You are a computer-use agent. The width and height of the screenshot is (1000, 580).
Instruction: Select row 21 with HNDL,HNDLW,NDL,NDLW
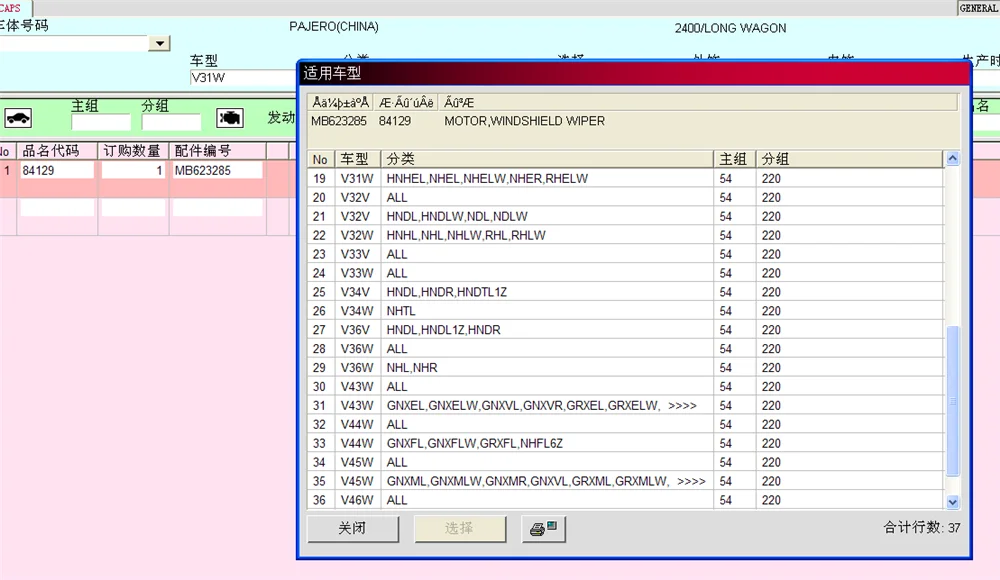tap(625, 216)
